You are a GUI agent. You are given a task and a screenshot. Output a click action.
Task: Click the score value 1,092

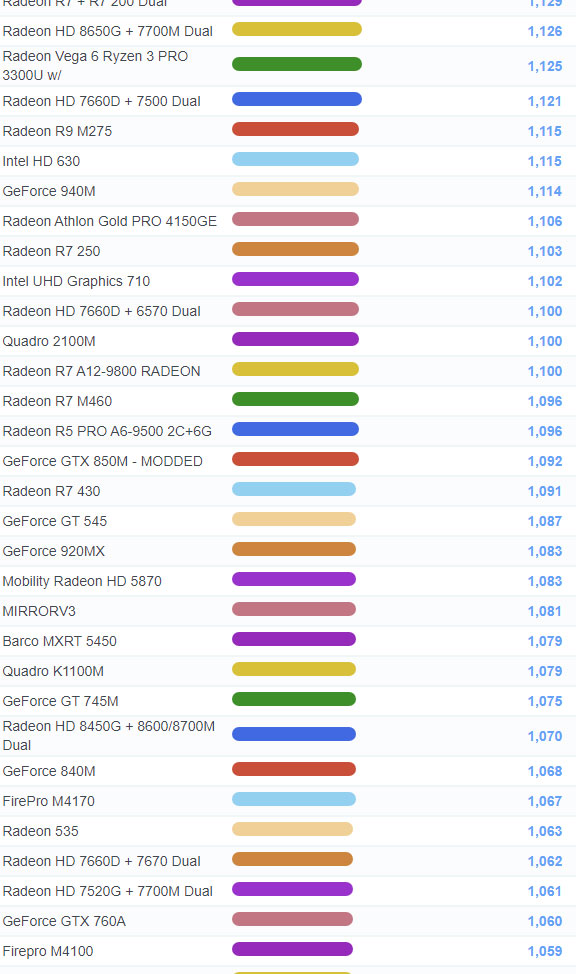(545, 462)
